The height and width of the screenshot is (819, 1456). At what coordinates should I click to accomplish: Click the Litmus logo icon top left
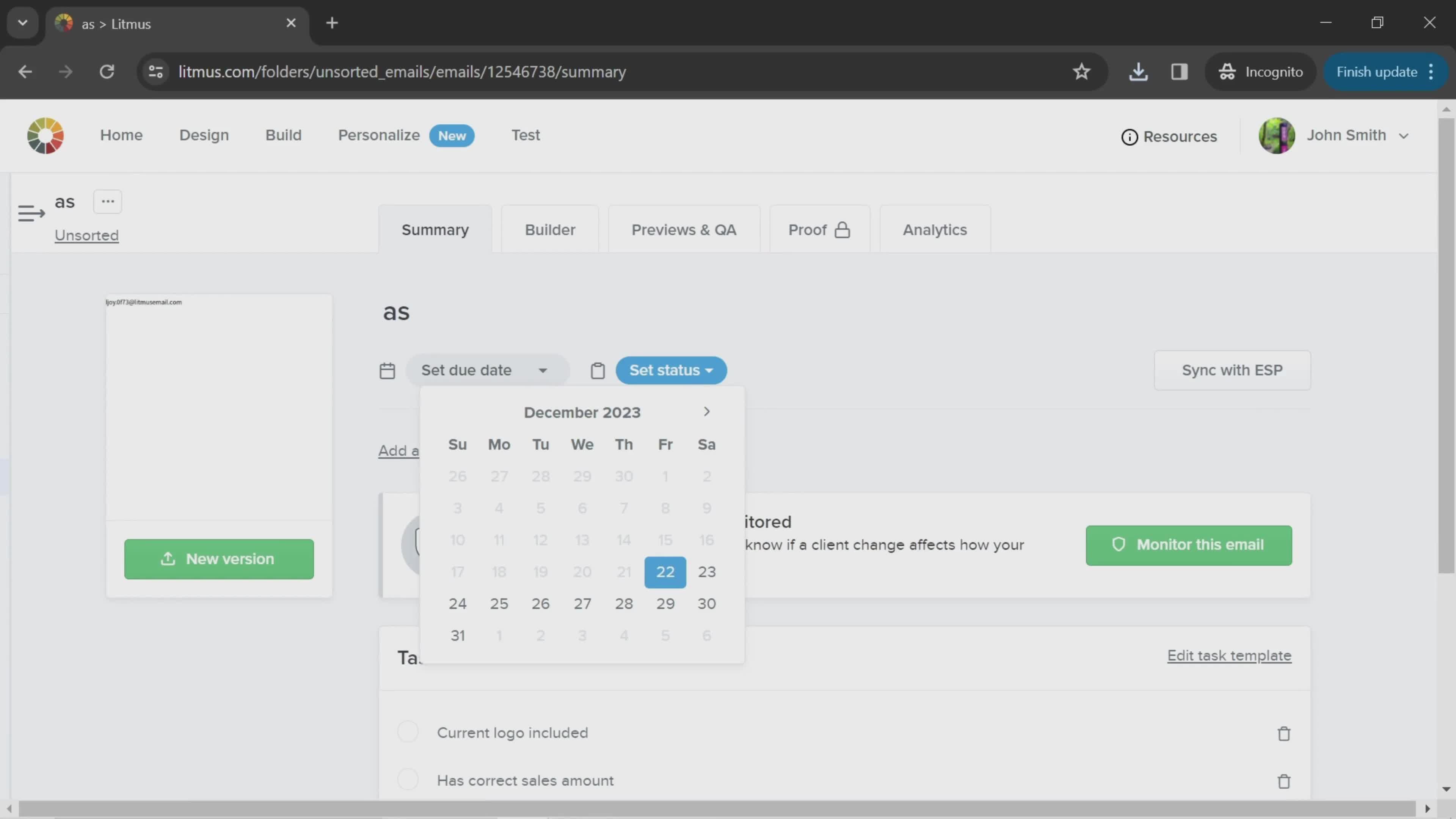click(x=45, y=135)
